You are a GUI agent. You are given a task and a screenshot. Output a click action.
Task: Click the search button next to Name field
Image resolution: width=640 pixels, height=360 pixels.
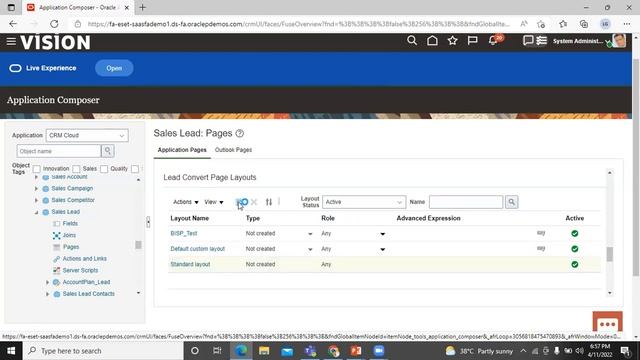(x=511, y=202)
